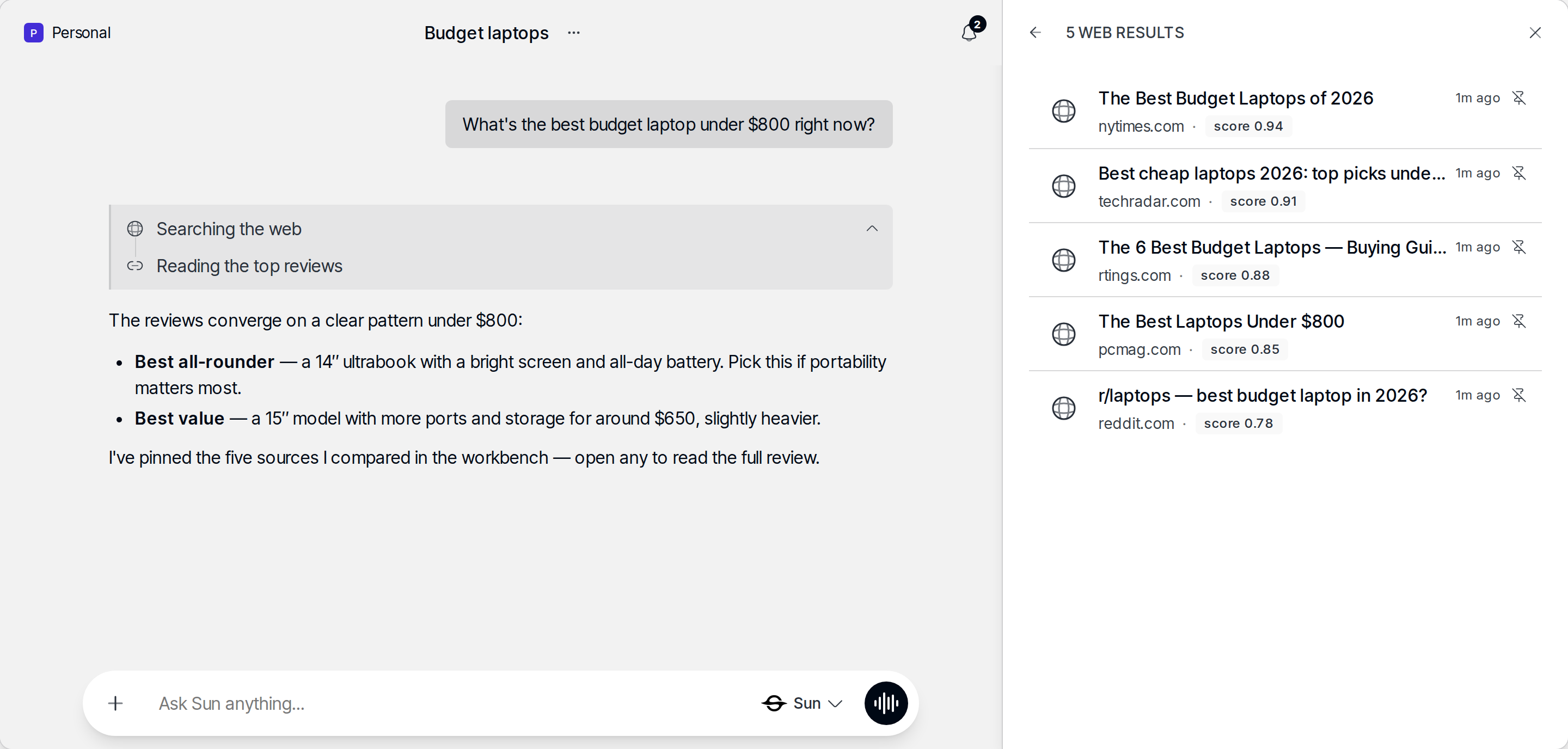Open Best cheap laptops 2026 result
The width and height of the screenshot is (1568, 749).
point(1271,174)
